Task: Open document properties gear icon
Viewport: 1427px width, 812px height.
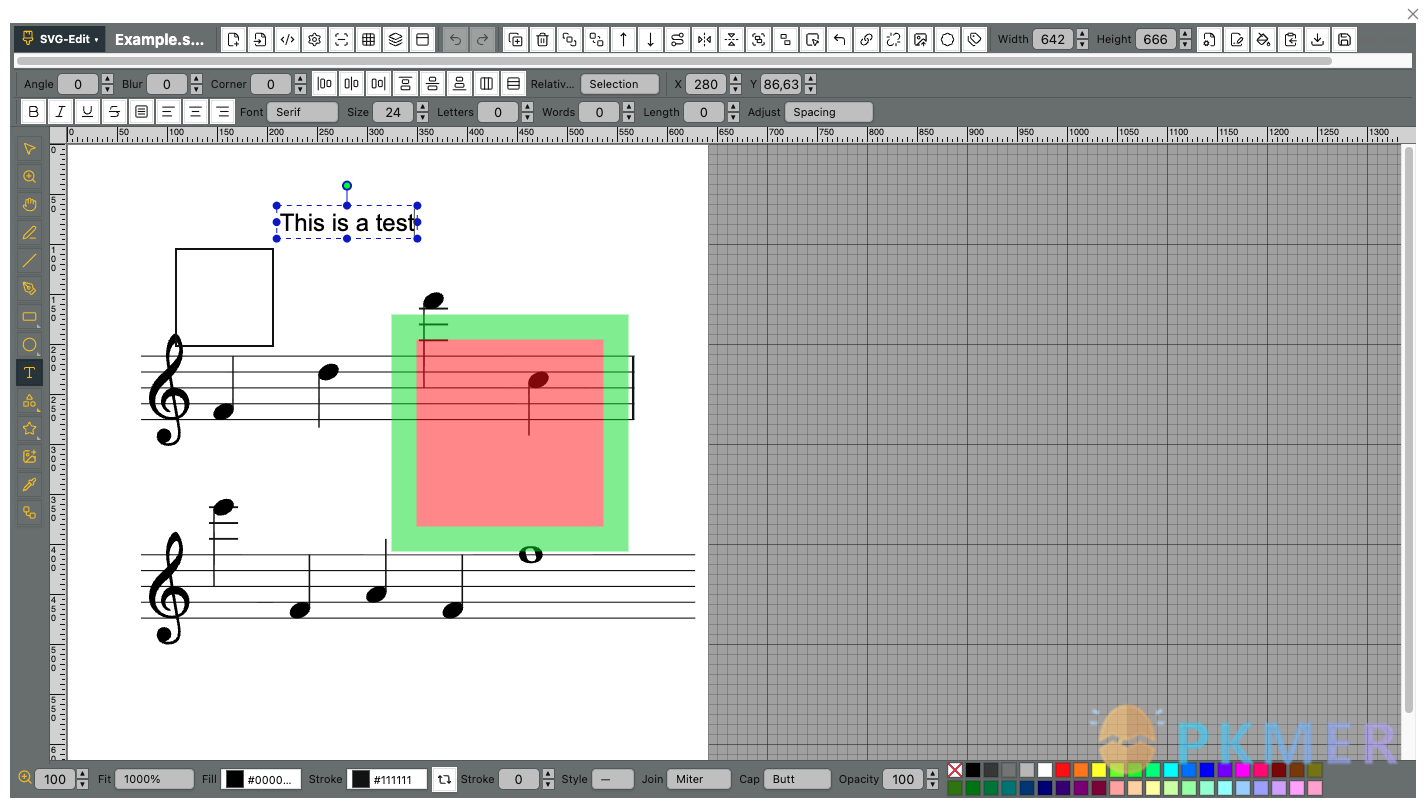Action: pos(314,40)
